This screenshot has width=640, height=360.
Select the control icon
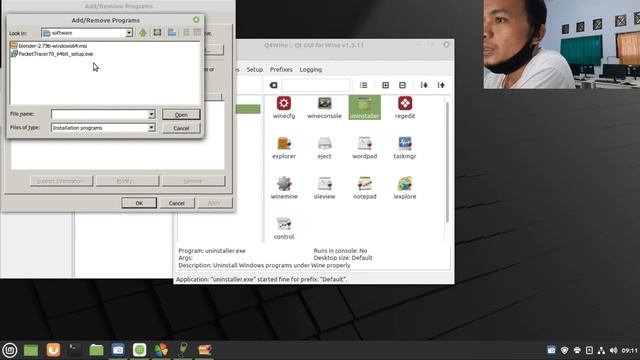(284, 228)
